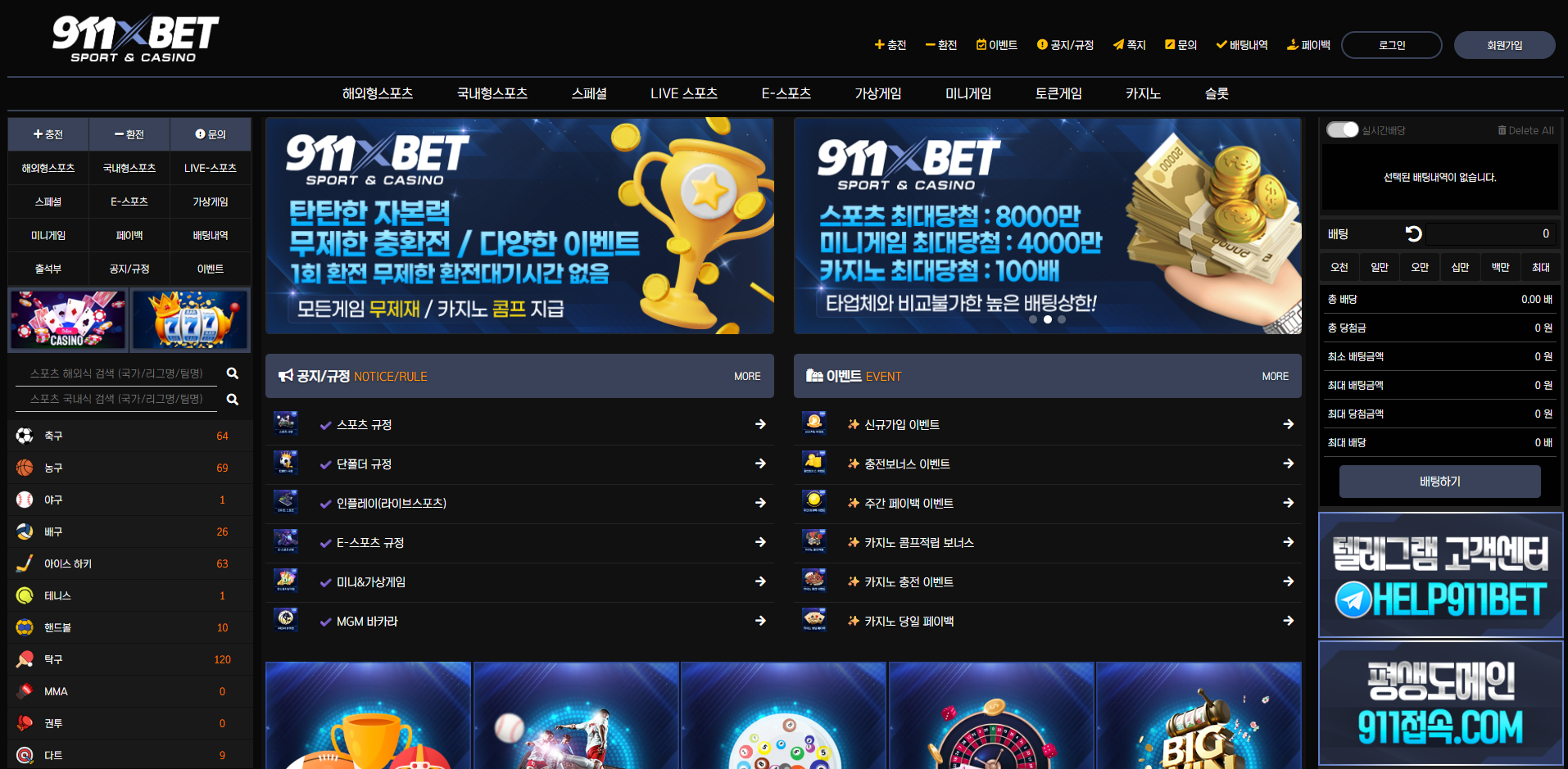Click the domestic sports search magnifier icon
The height and width of the screenshot is (769, 1568).
[233, 400]
